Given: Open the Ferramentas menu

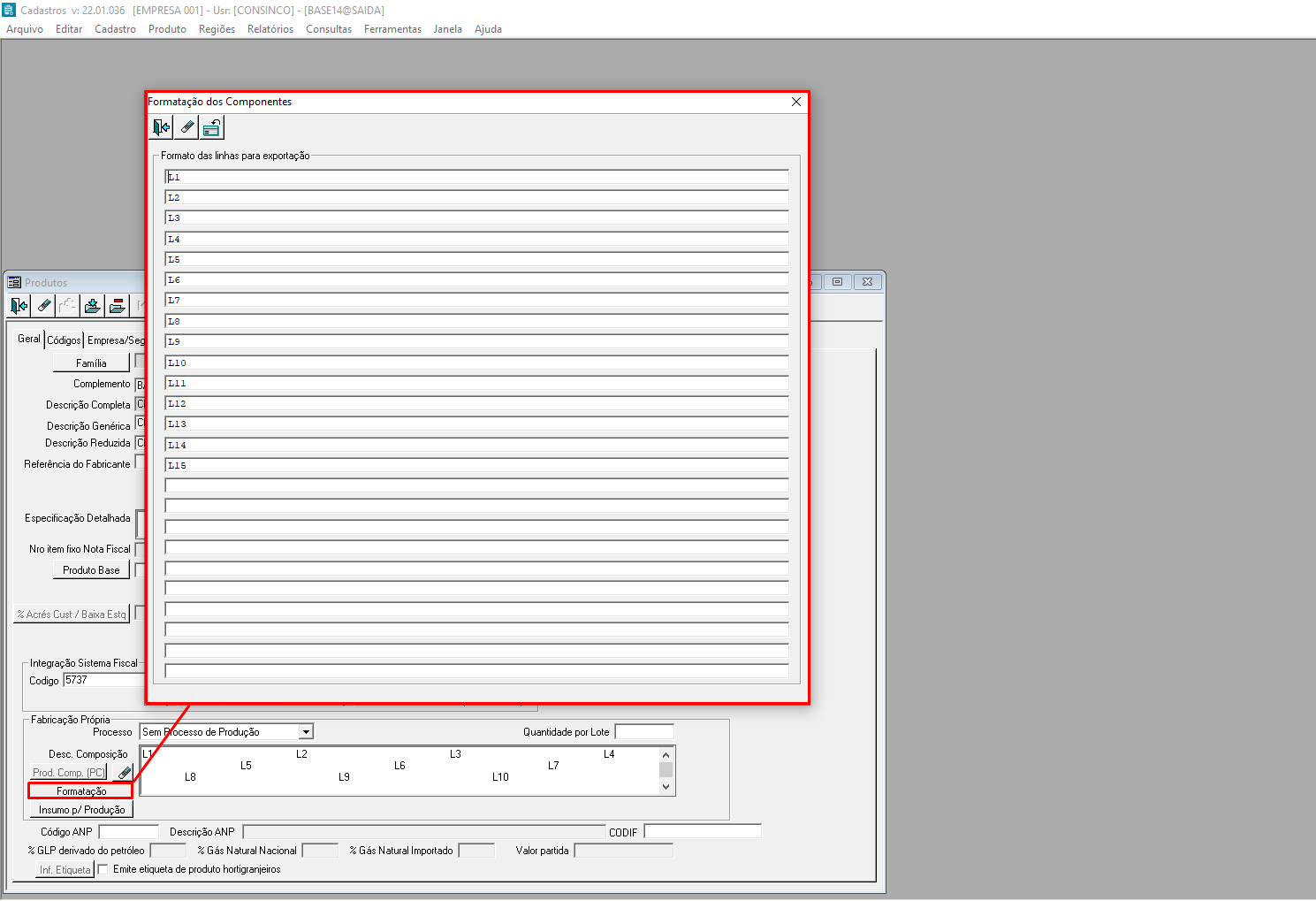Looking at the screenshot, I should pyautogui.click(x=392, y=29).
